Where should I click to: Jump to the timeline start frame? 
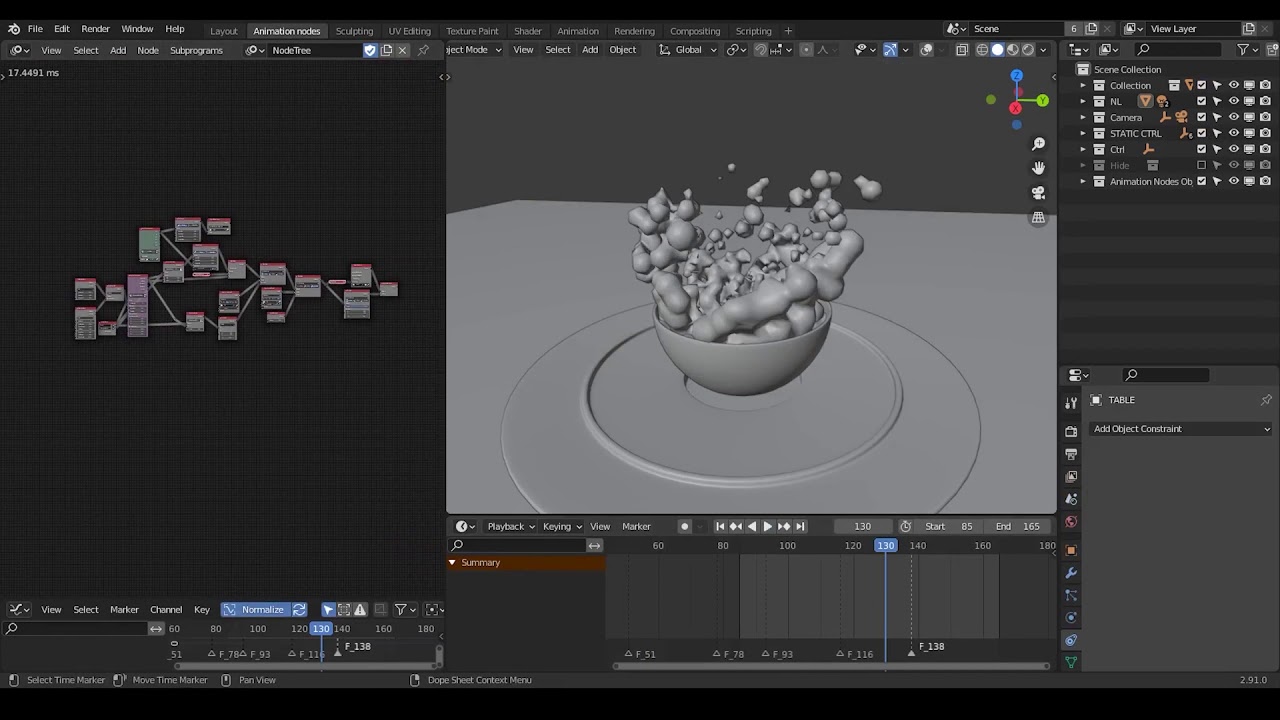coord(720,526)
